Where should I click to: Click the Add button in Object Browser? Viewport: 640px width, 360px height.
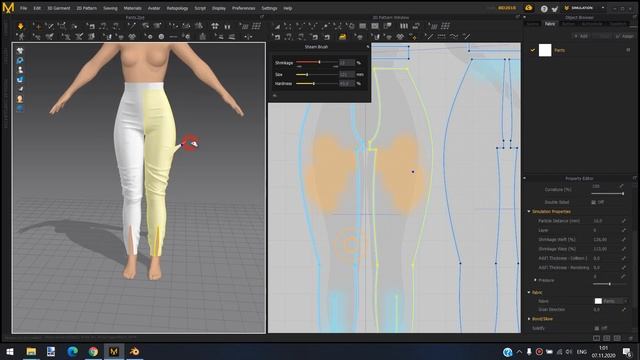pyautogui.click(x=581, y=36)
